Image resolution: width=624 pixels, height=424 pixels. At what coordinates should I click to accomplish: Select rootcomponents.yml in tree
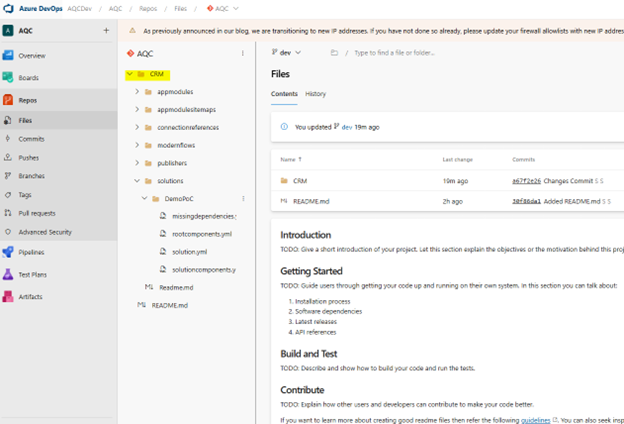(202, 234)
